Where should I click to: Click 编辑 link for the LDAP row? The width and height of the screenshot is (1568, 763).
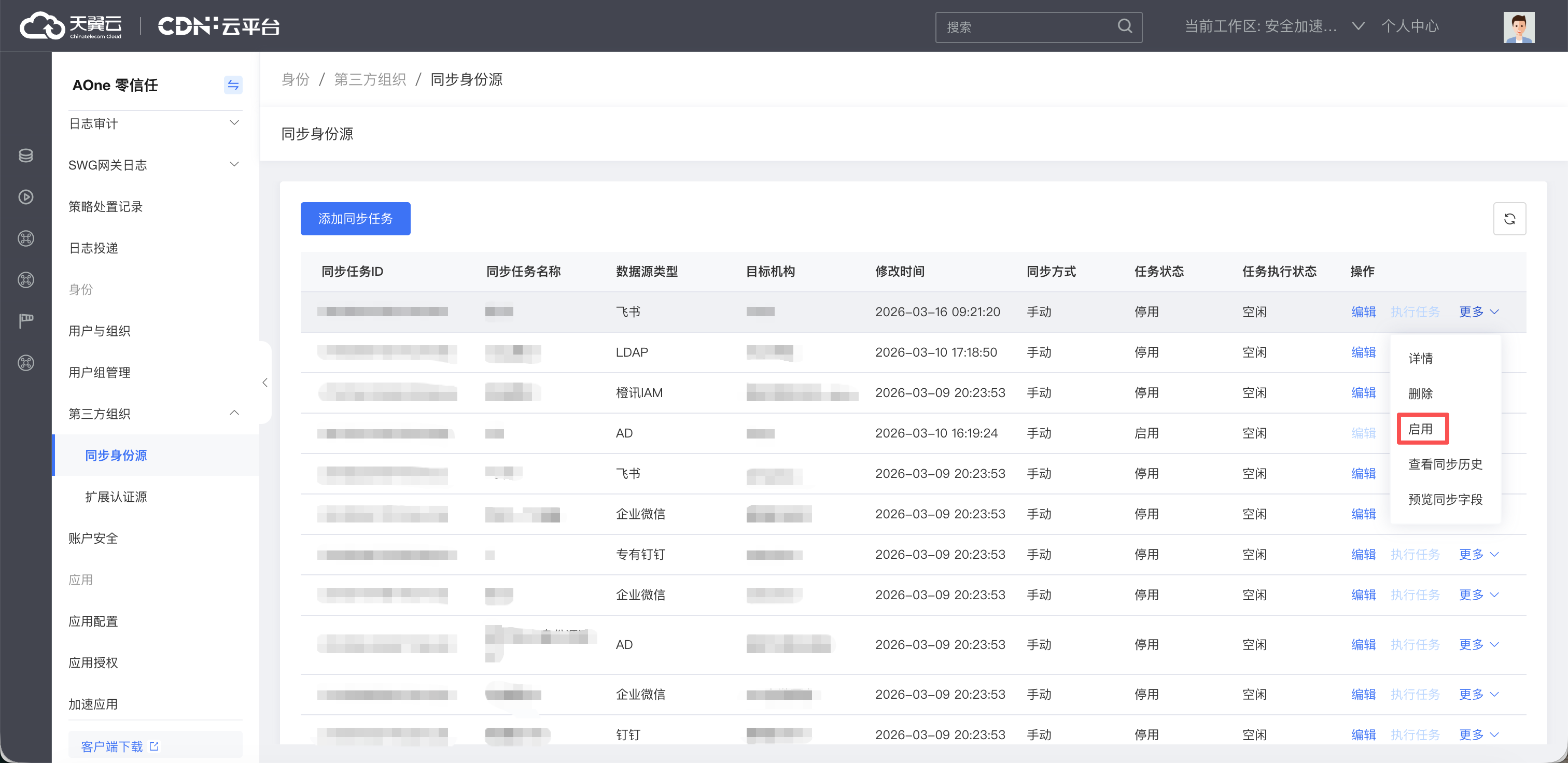coord(1363,352)
